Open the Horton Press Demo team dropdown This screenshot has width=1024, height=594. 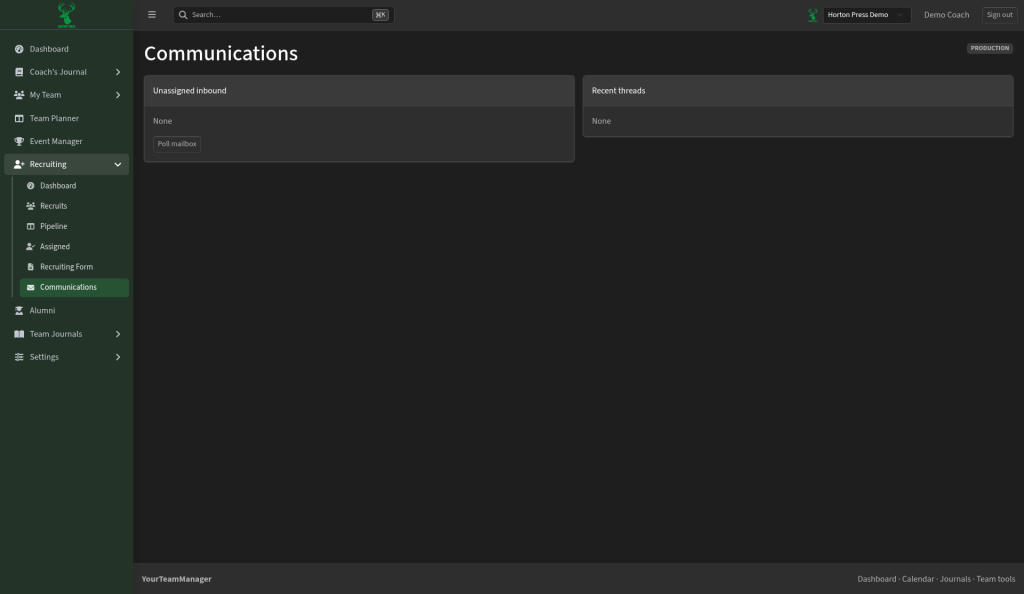point(867,14)
